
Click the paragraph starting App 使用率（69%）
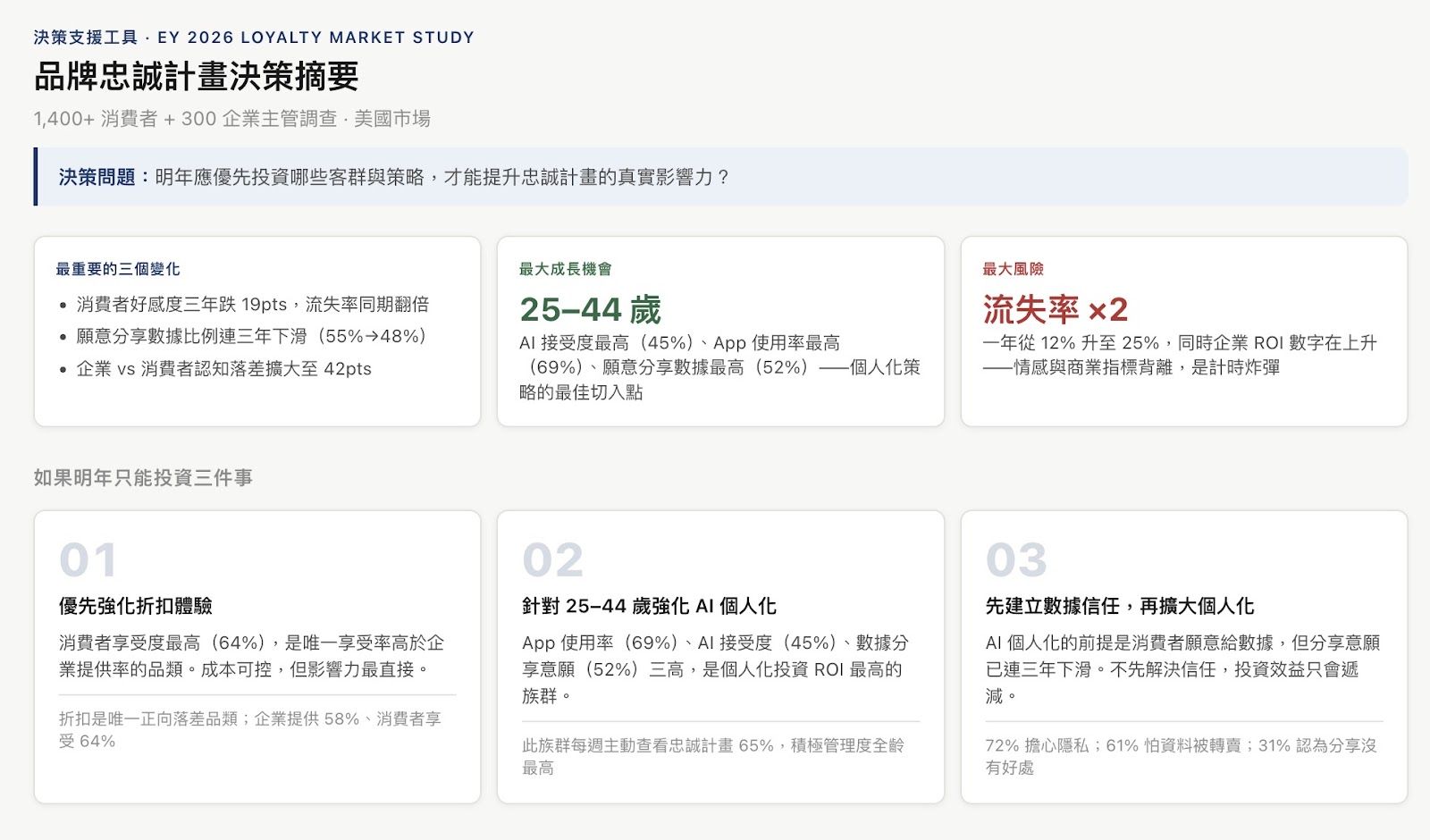(x=715, y=669)
